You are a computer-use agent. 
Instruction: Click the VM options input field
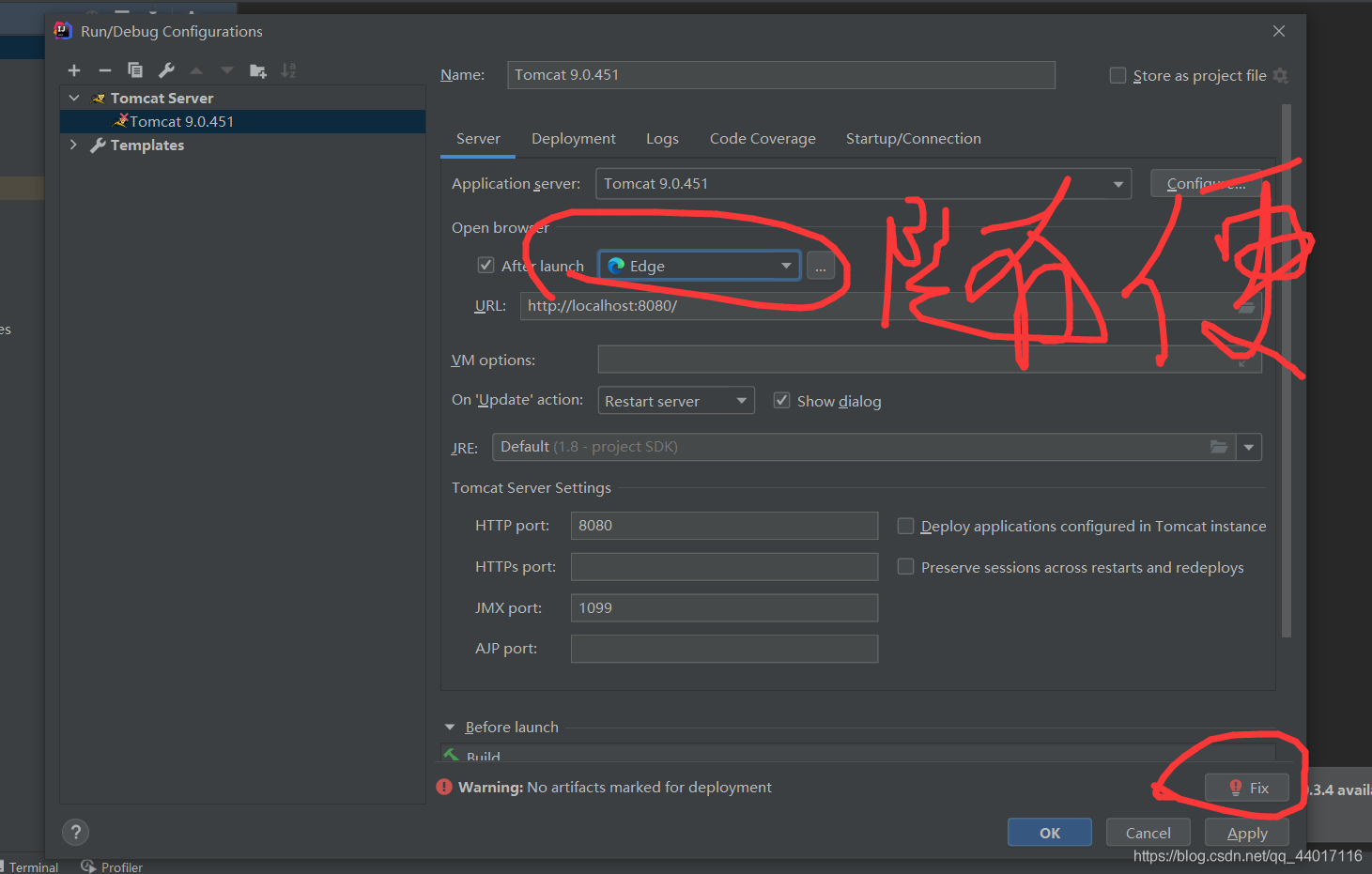[930, 360]
